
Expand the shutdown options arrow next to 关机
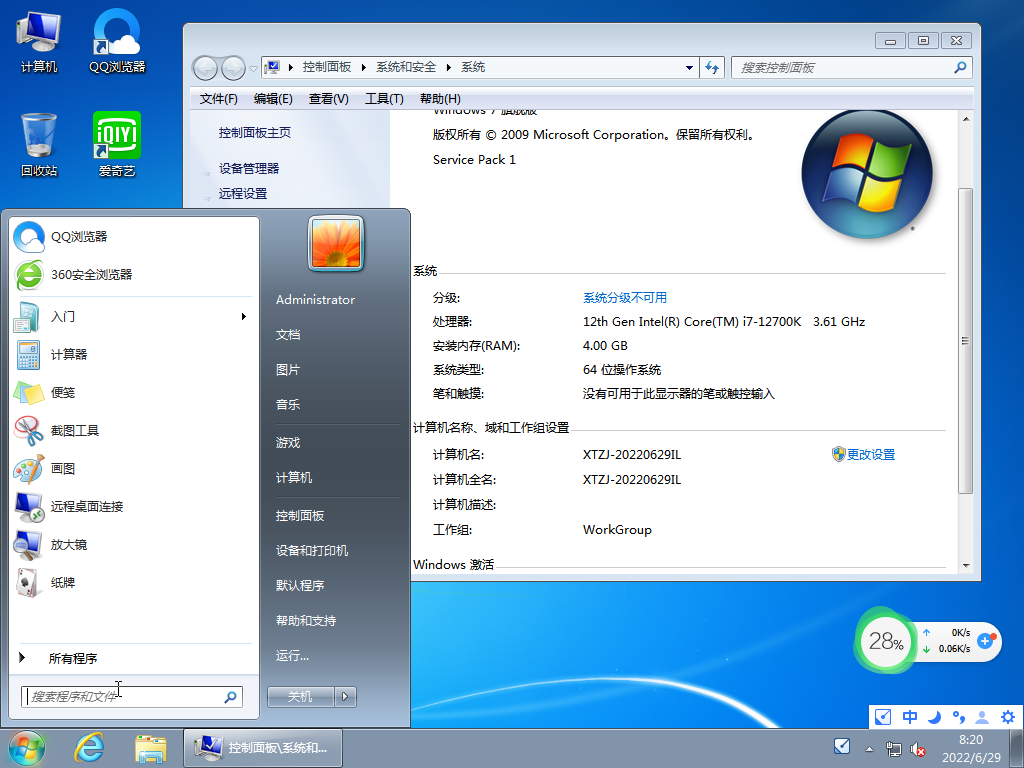click(x=344, y=697)
